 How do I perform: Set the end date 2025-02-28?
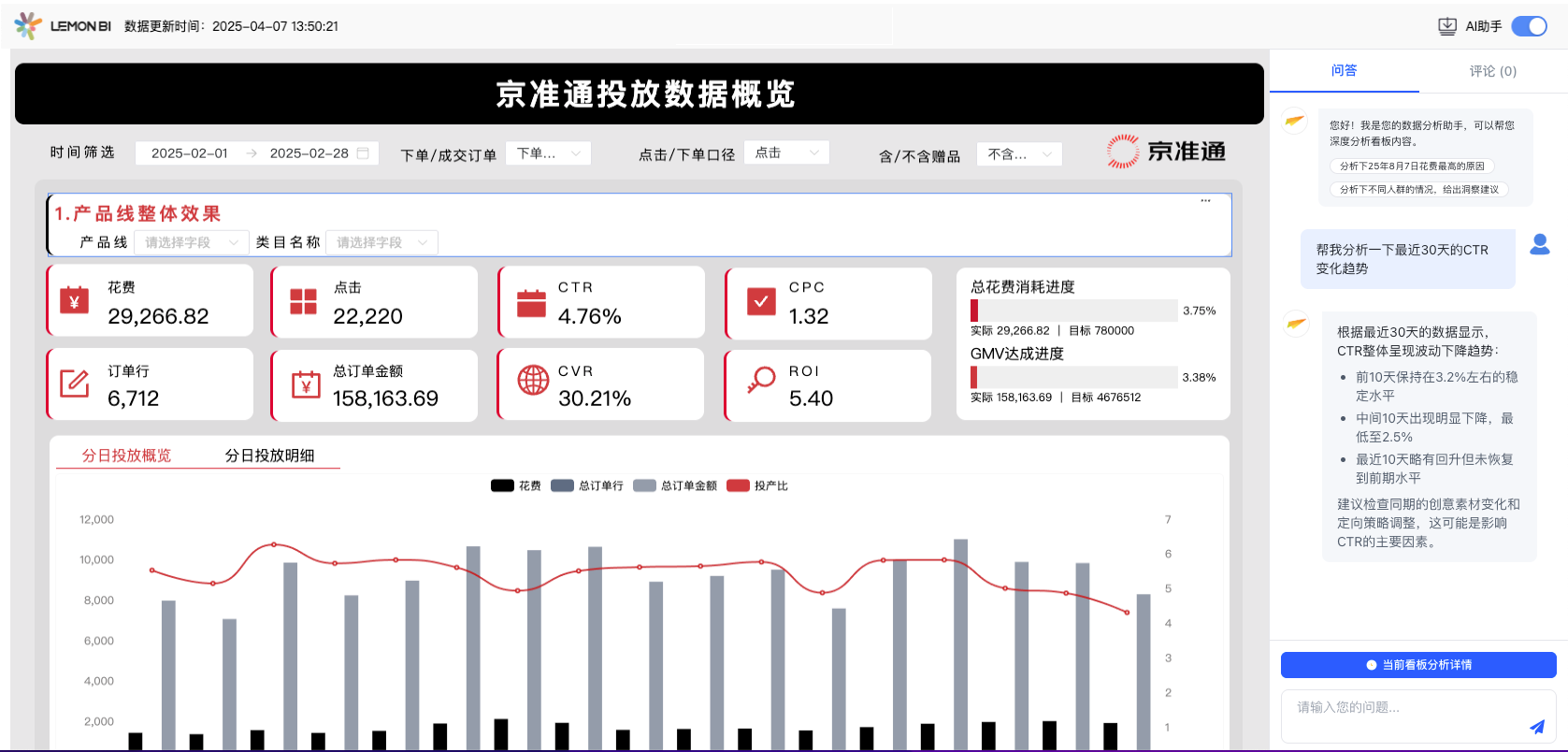click(309, 152)
